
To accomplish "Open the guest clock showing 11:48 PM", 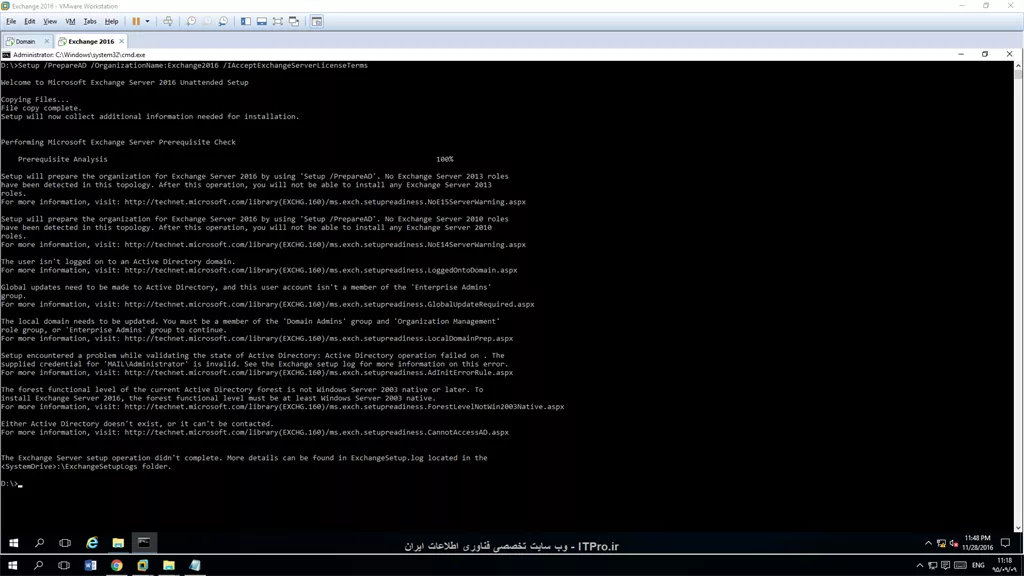I will point(977,543).
